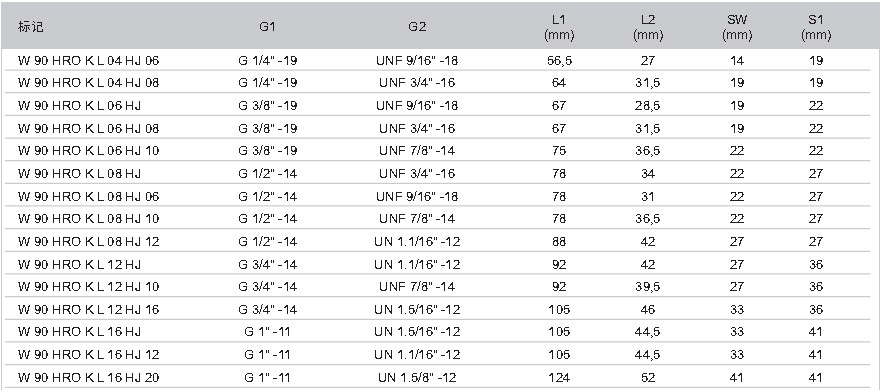Select the L1 (mm) column header
Screen dimensions: 882x390
[x=559, y=28]
